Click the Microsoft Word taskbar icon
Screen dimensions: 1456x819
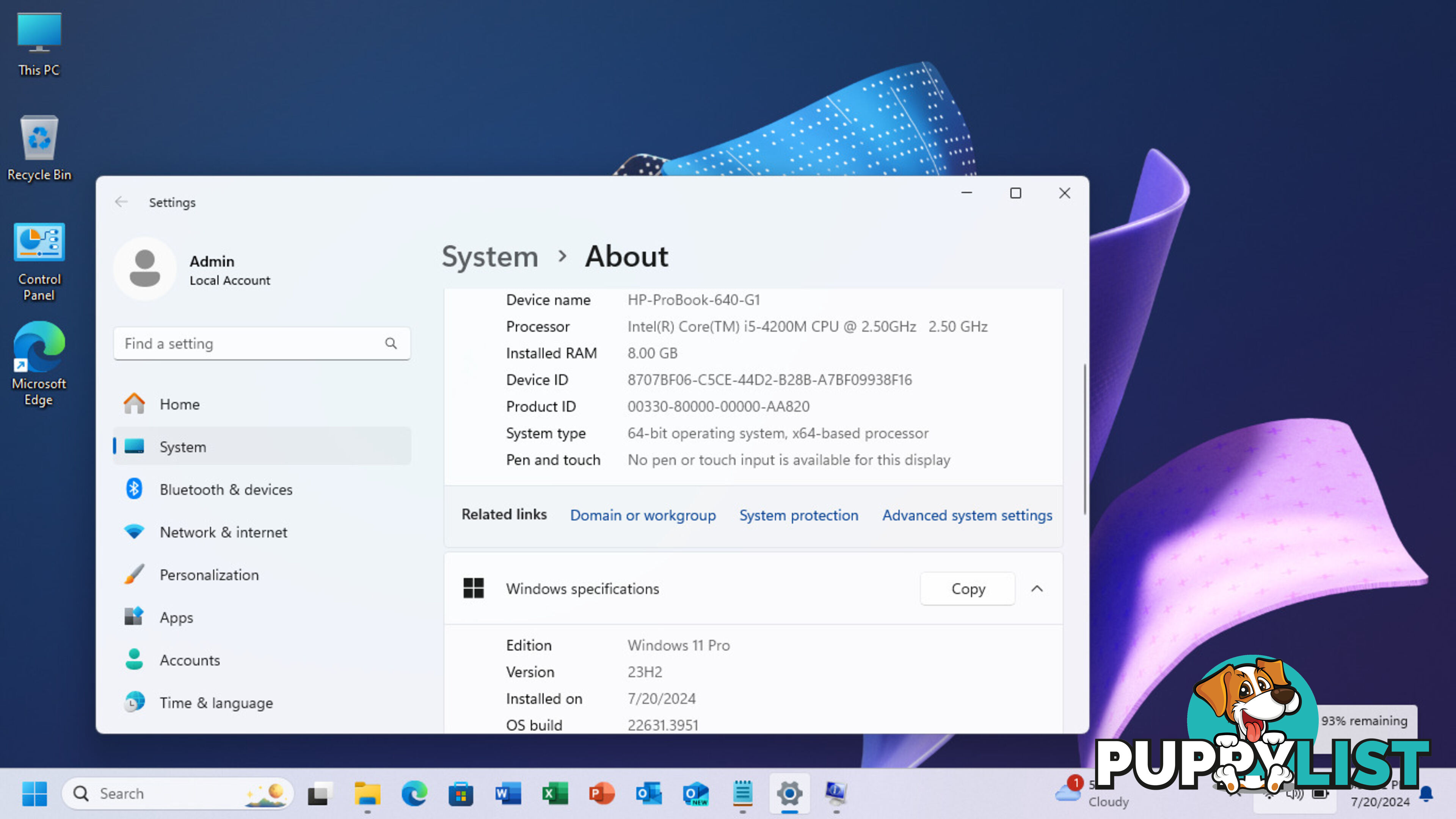pos(507,793)
